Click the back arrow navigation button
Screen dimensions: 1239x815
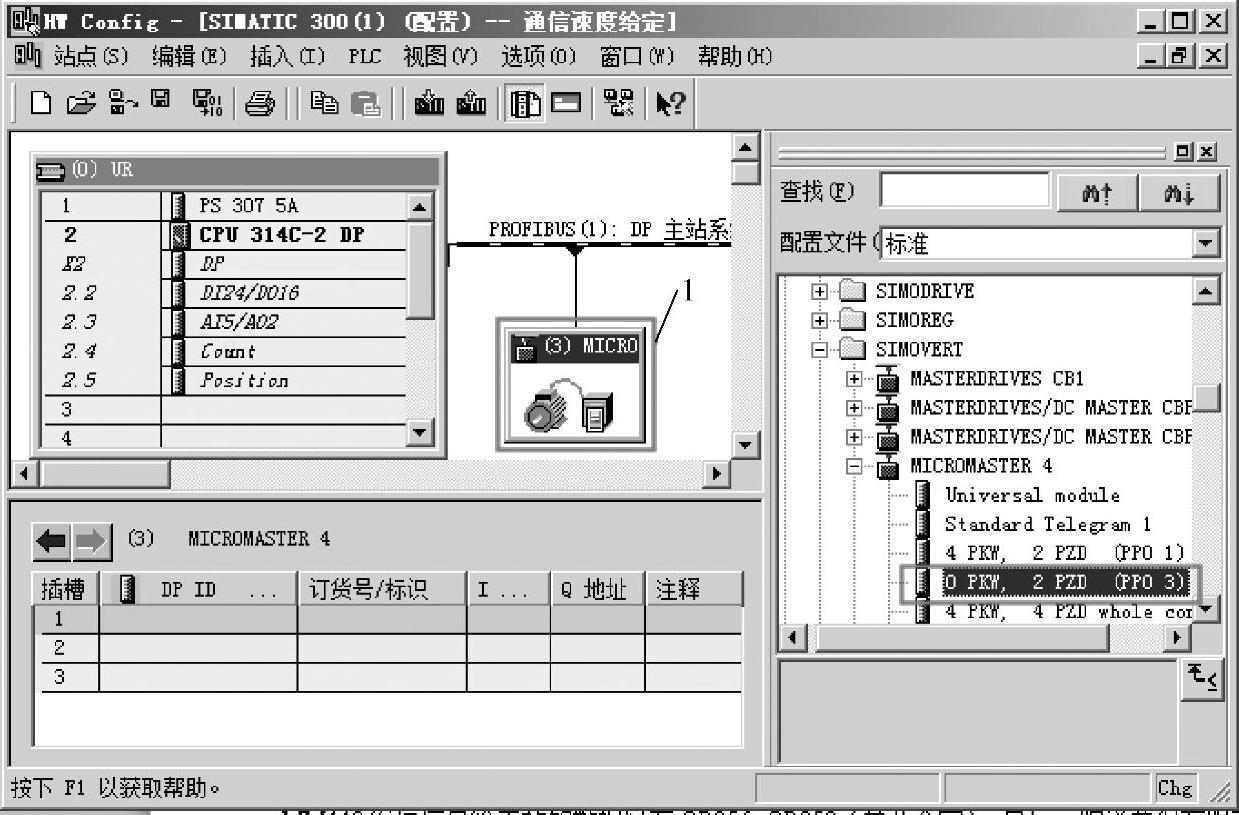(x=52, y=542)
